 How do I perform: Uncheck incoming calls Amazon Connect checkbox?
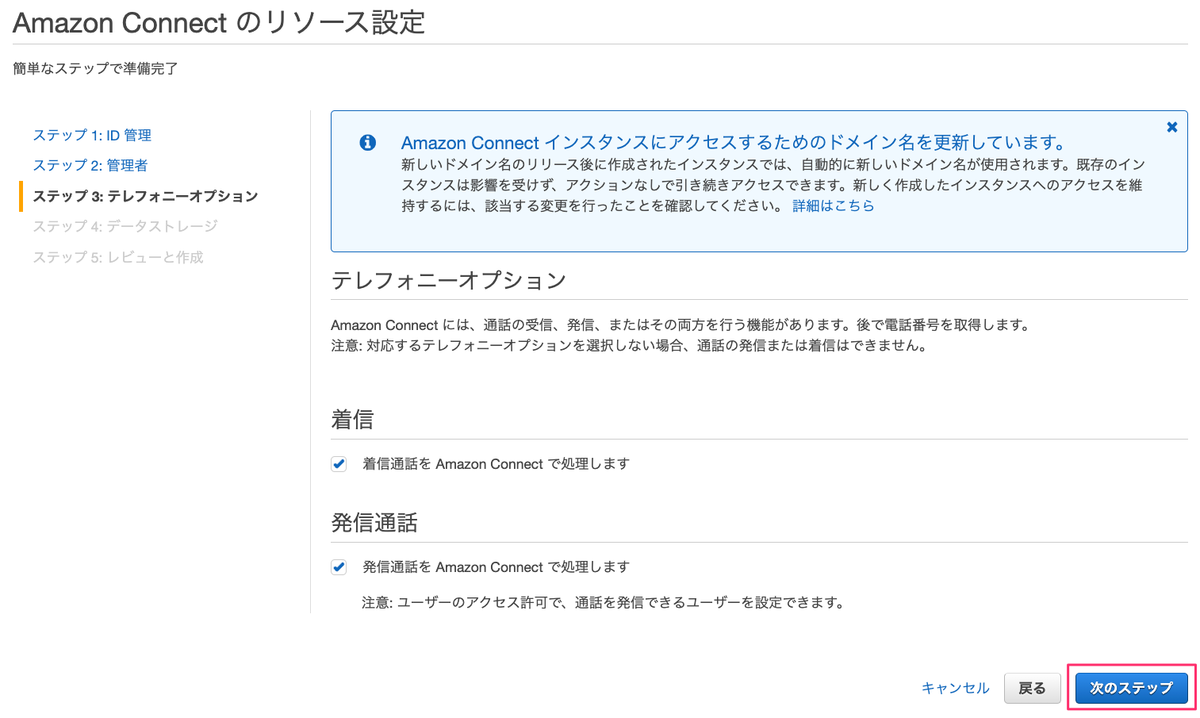tap(339, 464)
